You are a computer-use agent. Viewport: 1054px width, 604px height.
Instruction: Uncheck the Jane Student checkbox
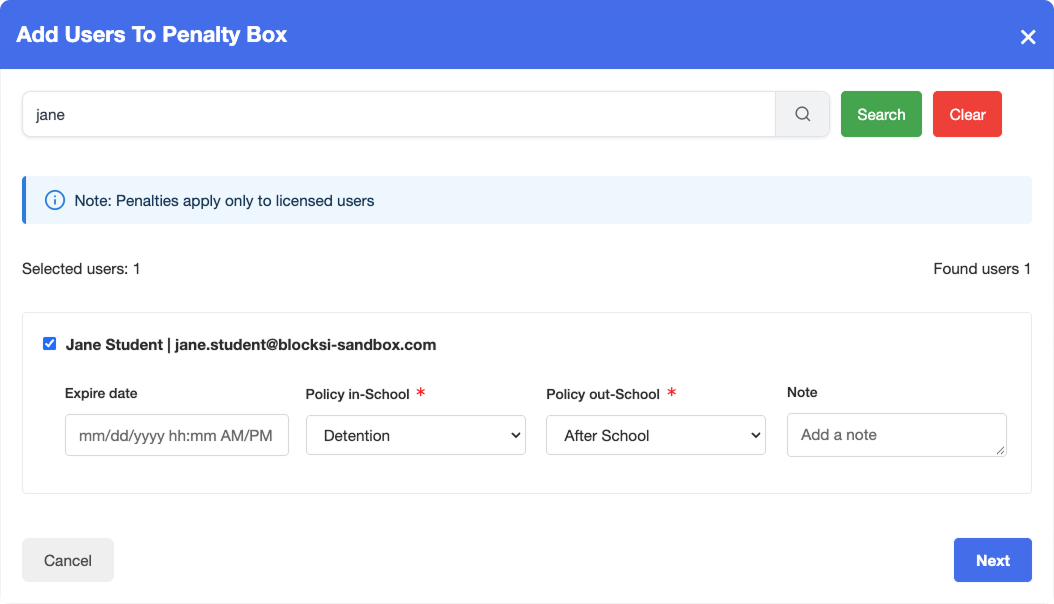49,344
